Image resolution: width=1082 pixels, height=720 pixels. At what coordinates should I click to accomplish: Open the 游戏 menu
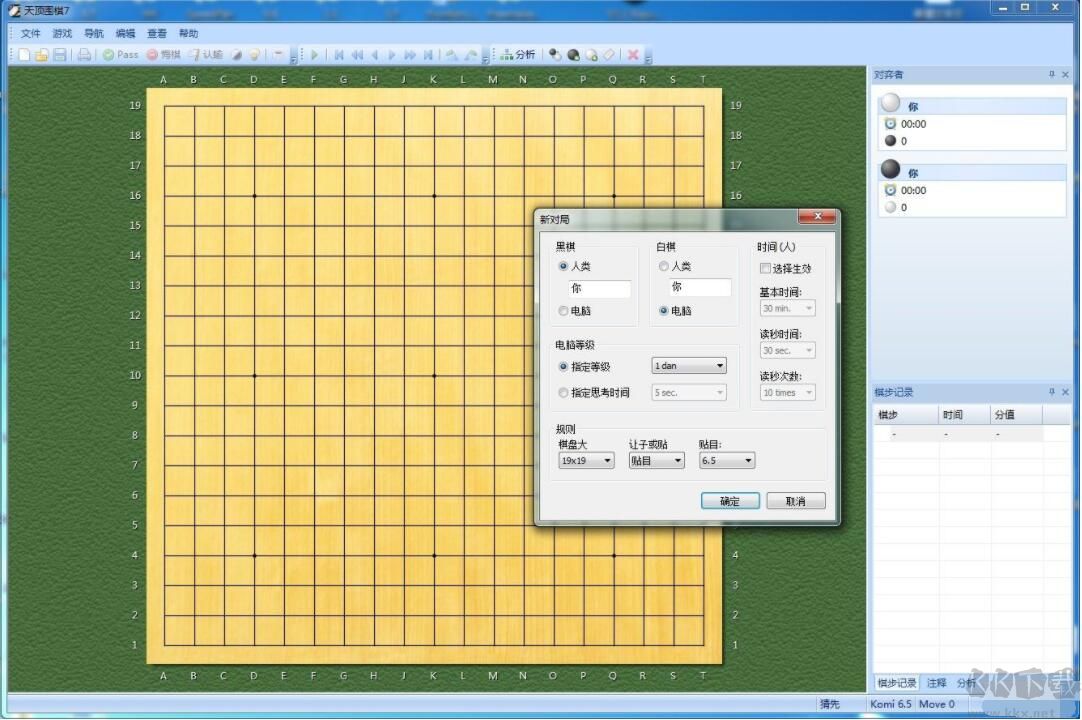(62, 34)
